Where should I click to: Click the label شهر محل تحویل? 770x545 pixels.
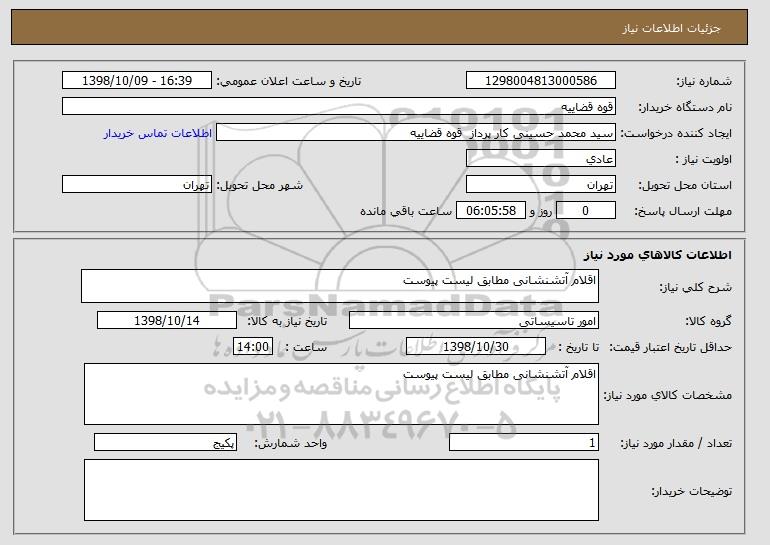[x=260, y=186]
